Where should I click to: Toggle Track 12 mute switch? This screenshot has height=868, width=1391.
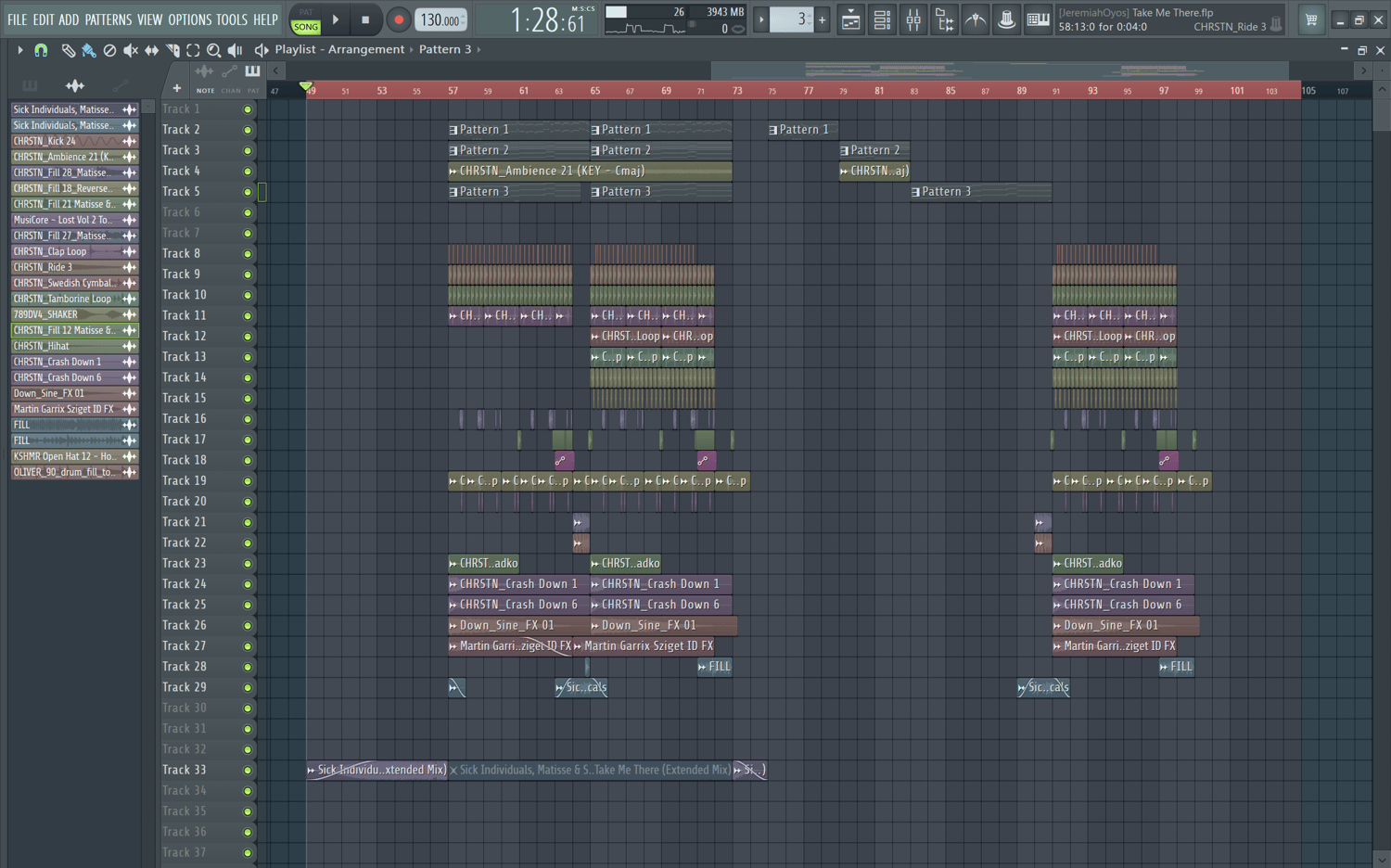(x=248, y=337)
